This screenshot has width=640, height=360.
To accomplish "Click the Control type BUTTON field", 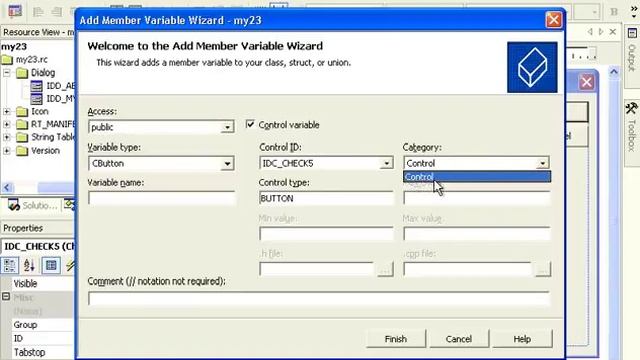I will click(326, 198).
